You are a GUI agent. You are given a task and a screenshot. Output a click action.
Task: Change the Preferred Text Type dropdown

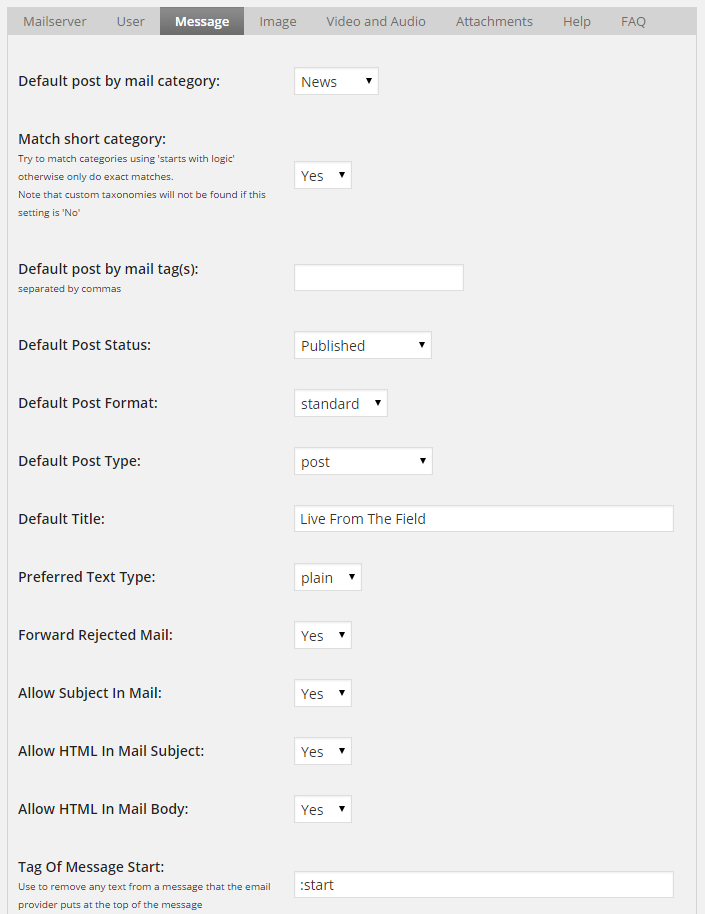pos(327,578)
